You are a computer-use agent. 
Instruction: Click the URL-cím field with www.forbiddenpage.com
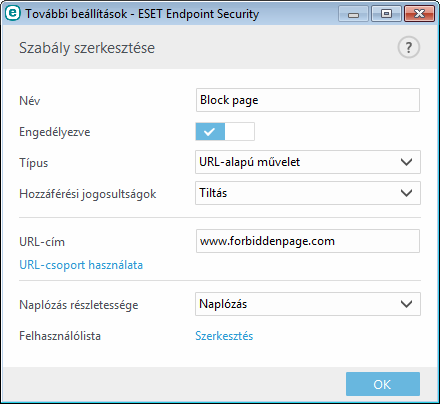308,241
